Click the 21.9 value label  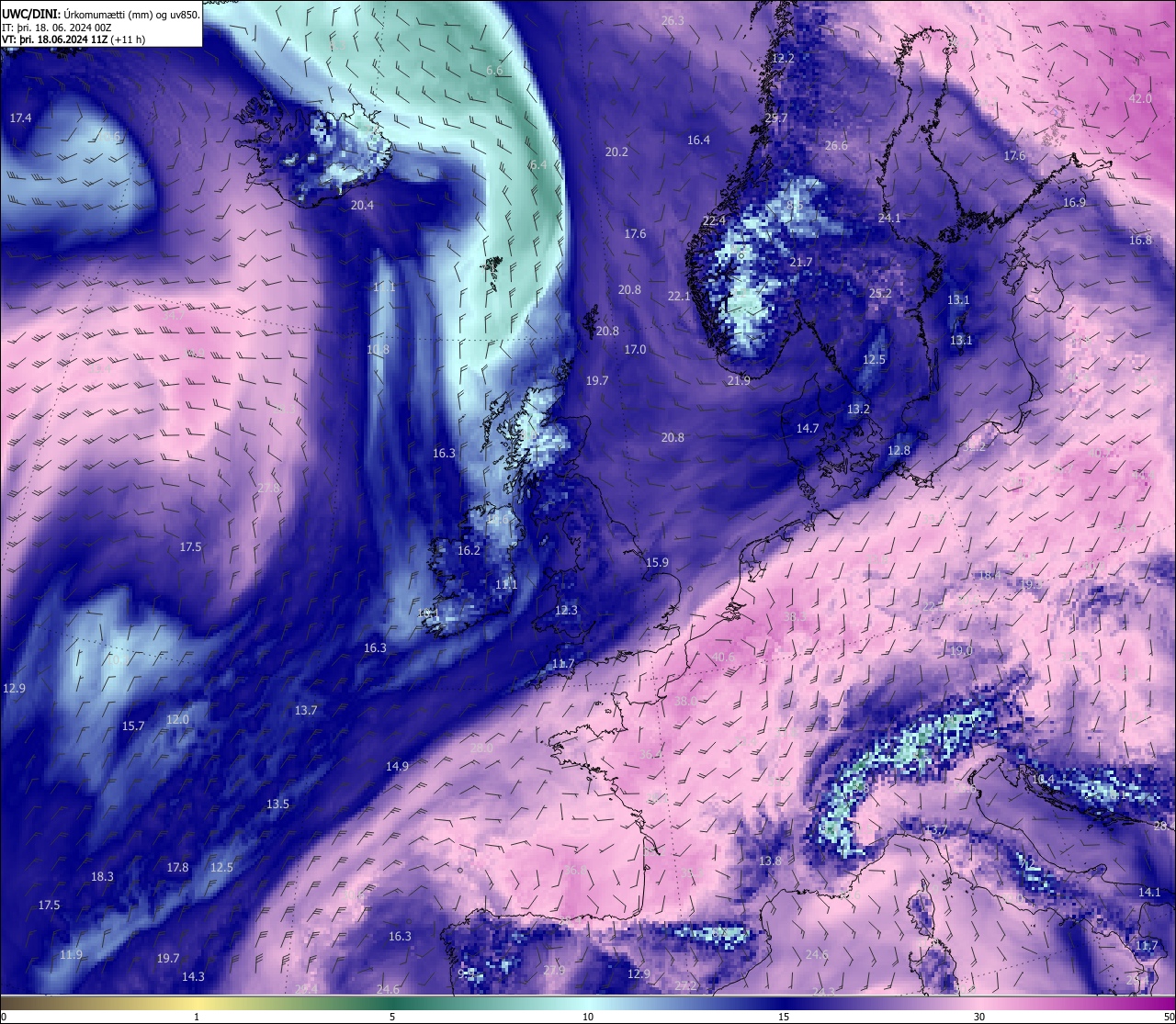pyautogui.click(x=739, y=381)
